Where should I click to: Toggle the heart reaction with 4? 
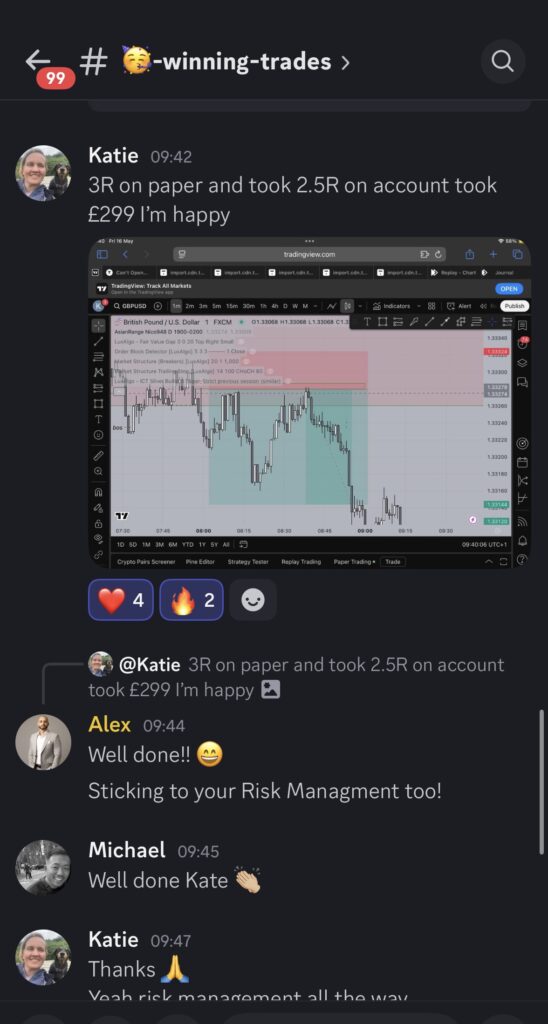pyautogui.click(x=121, y=600)
